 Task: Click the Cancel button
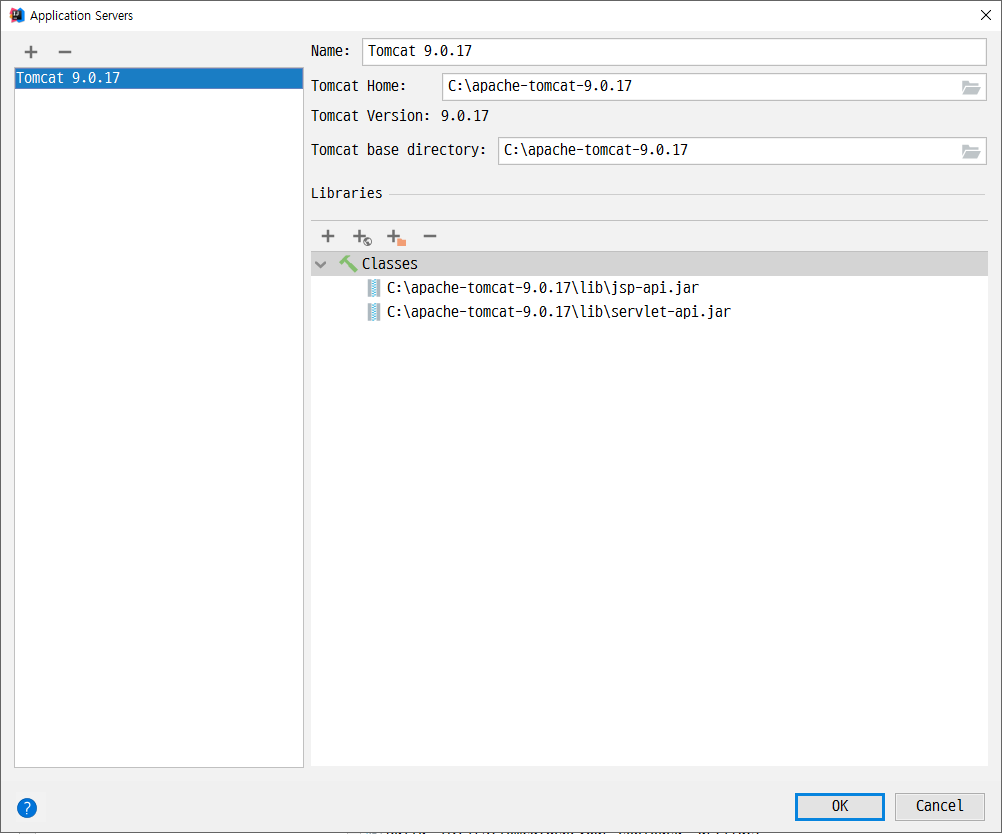tap(939, 806)
